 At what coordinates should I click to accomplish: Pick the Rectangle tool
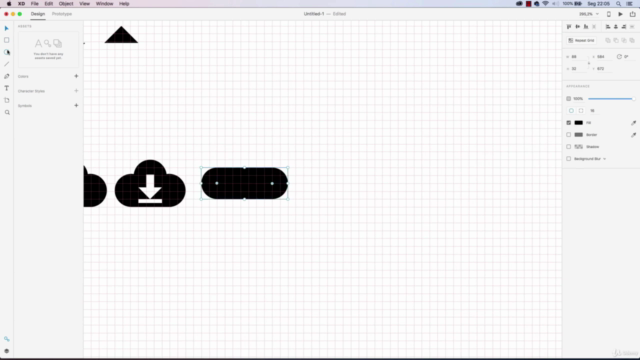pyautogui.click(x=7, y=40)
